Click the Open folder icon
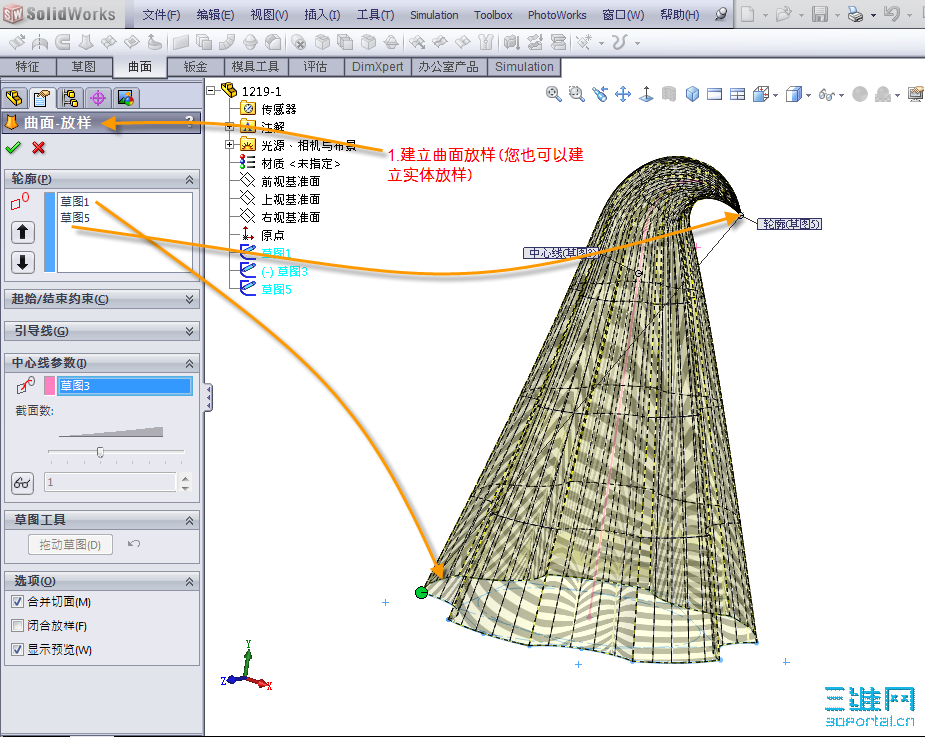The width and height of the screenshot is (925, 737). [783, 14]
